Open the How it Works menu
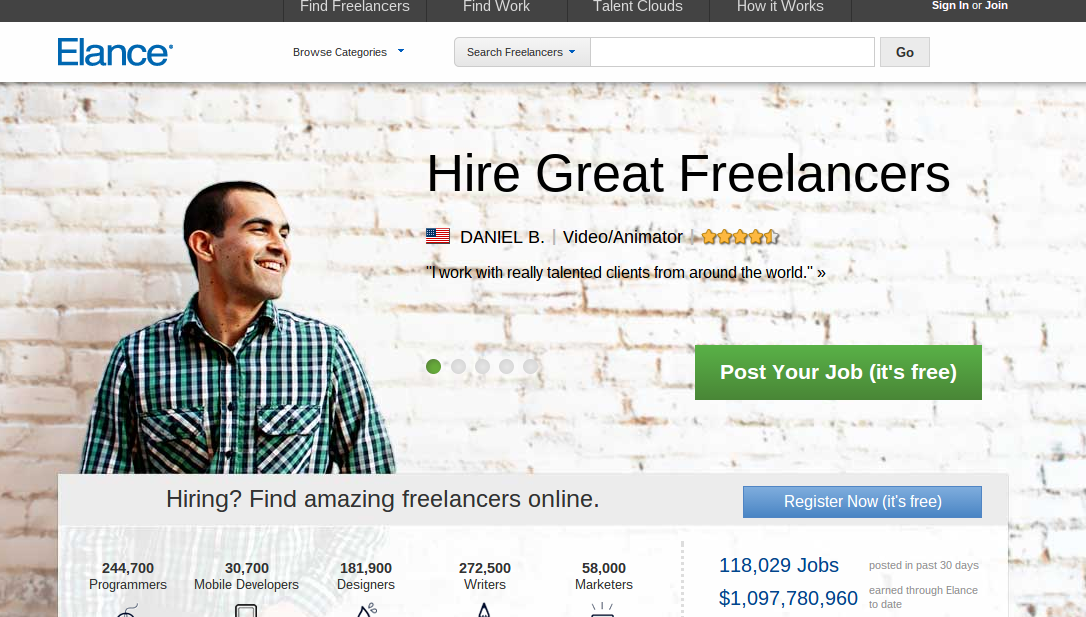 (780, 8)
